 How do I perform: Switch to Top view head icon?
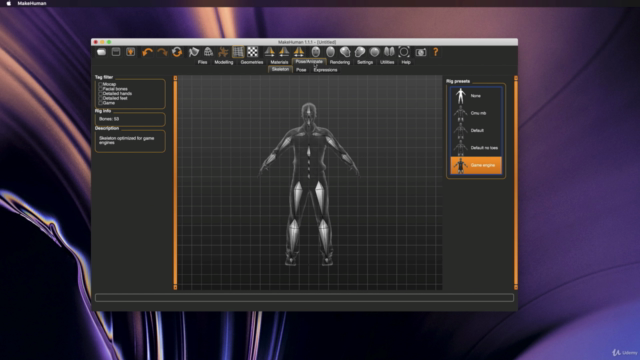pyautogui.click(x=374, y=52)
